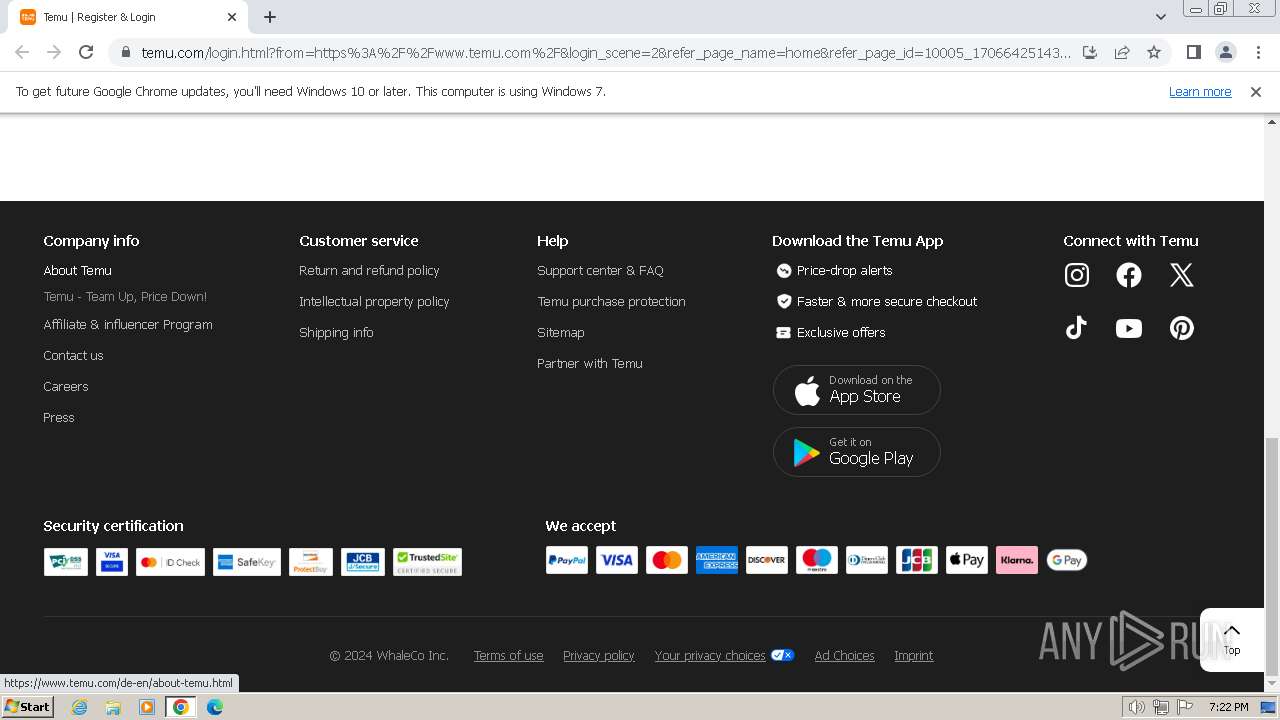Viewport: 1280px width, 720px height.
Task: Expand the tab search dropdown arrow
Action: click(x=1161, y=17)
